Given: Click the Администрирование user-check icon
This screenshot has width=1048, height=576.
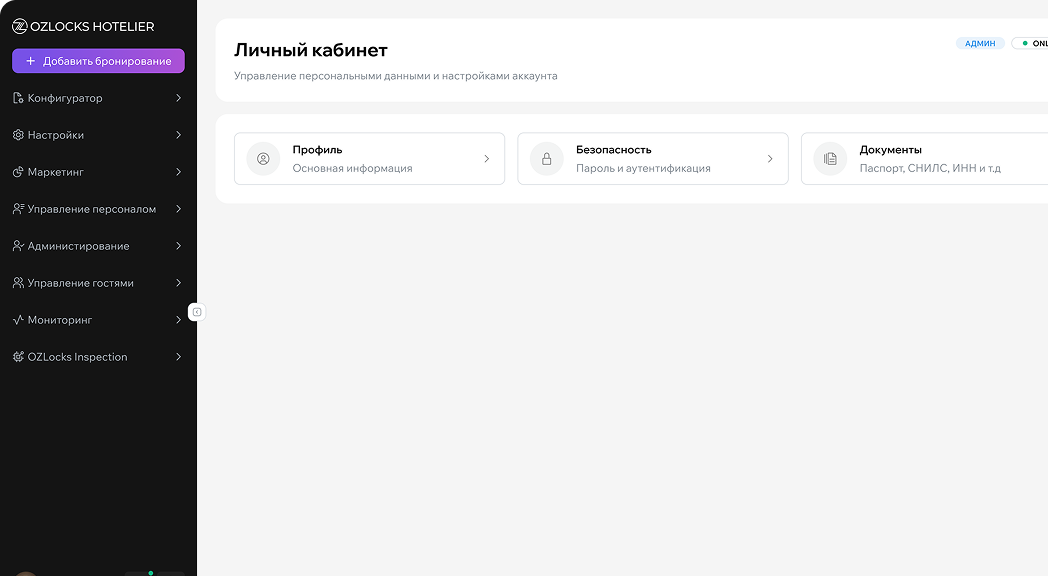Looking at the screenshot, I should coord(18,246).
